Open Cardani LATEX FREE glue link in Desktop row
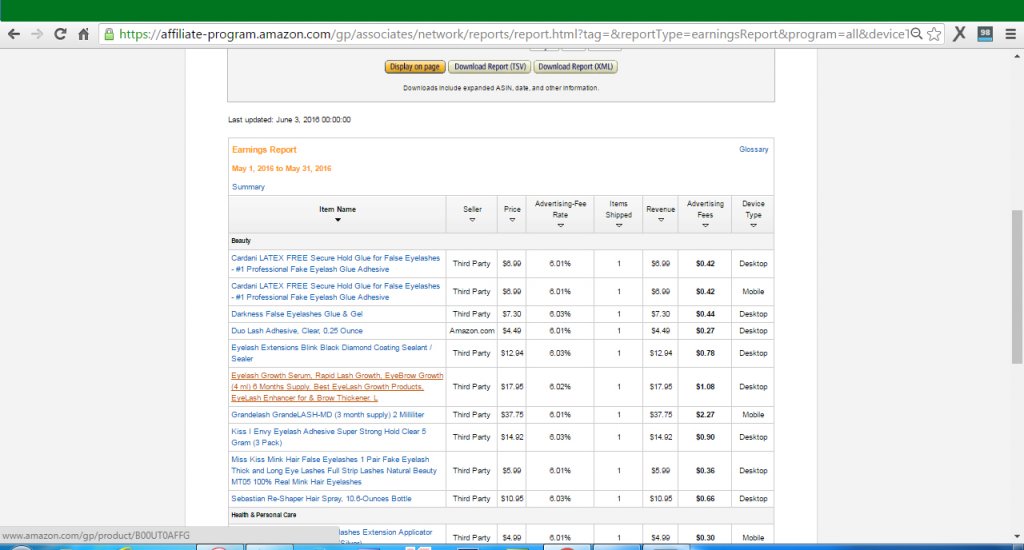Viewport: 1024px width, 550px height. (336, 263)
